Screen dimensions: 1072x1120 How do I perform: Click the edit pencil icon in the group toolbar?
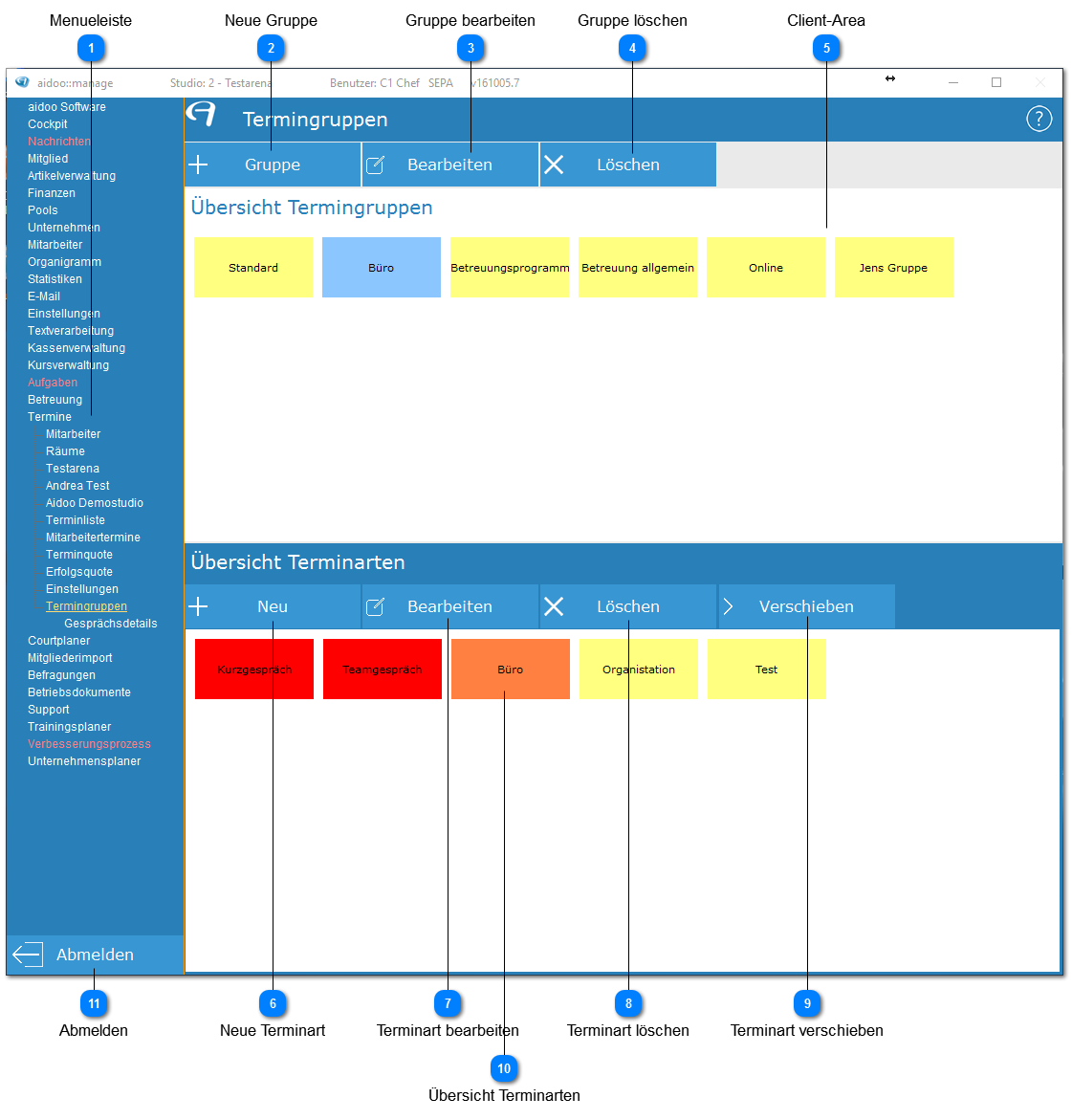[376, 165]
